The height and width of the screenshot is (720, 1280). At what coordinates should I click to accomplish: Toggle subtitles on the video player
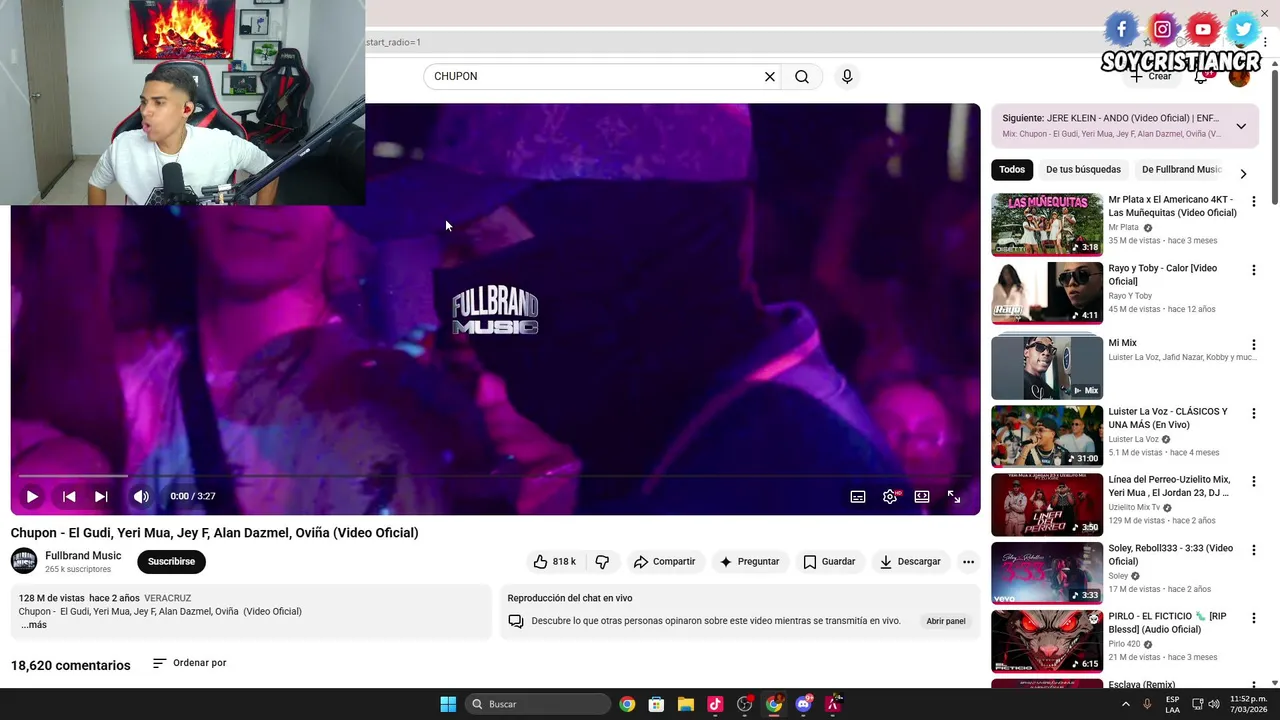pos(858,496)
